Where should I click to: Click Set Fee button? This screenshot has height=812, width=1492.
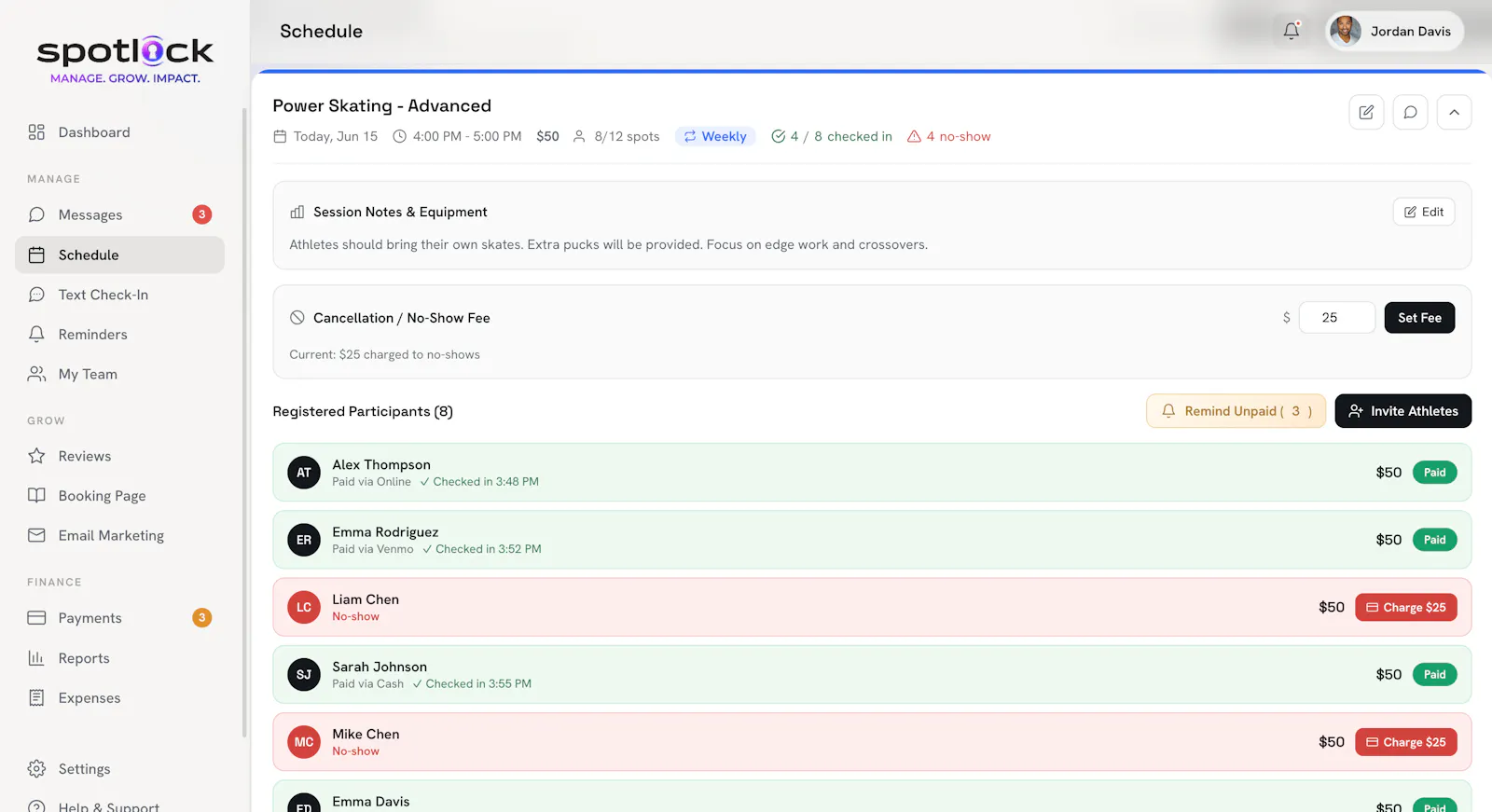coord(1419,318)
